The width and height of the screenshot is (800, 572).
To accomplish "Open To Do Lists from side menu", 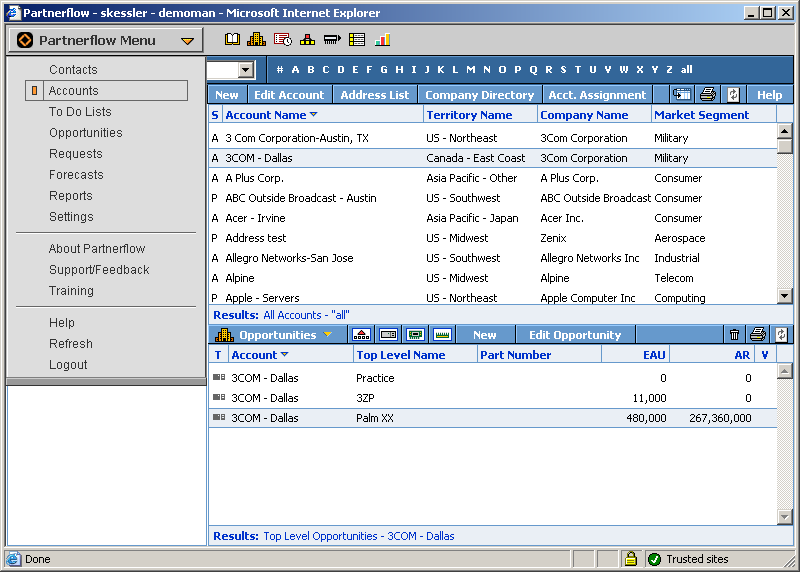I will coord(80,111).
